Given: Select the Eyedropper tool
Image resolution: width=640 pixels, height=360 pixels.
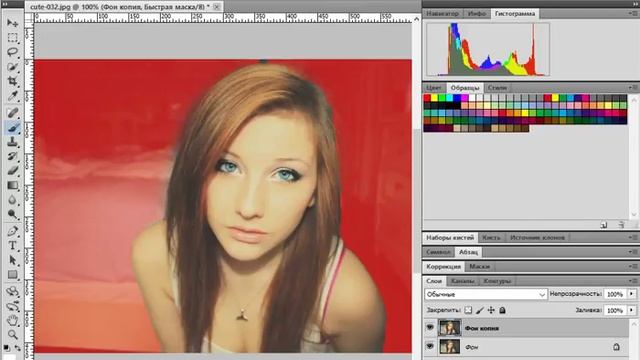Looking at the screenshot, I should pos(12,96).
